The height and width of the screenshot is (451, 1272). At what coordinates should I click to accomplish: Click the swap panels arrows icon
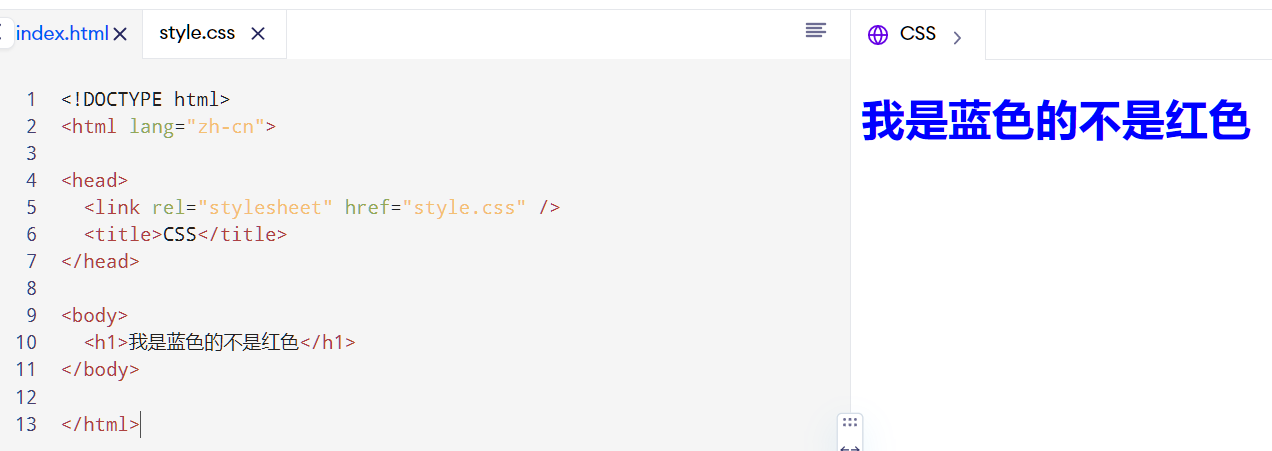point(850,446)
